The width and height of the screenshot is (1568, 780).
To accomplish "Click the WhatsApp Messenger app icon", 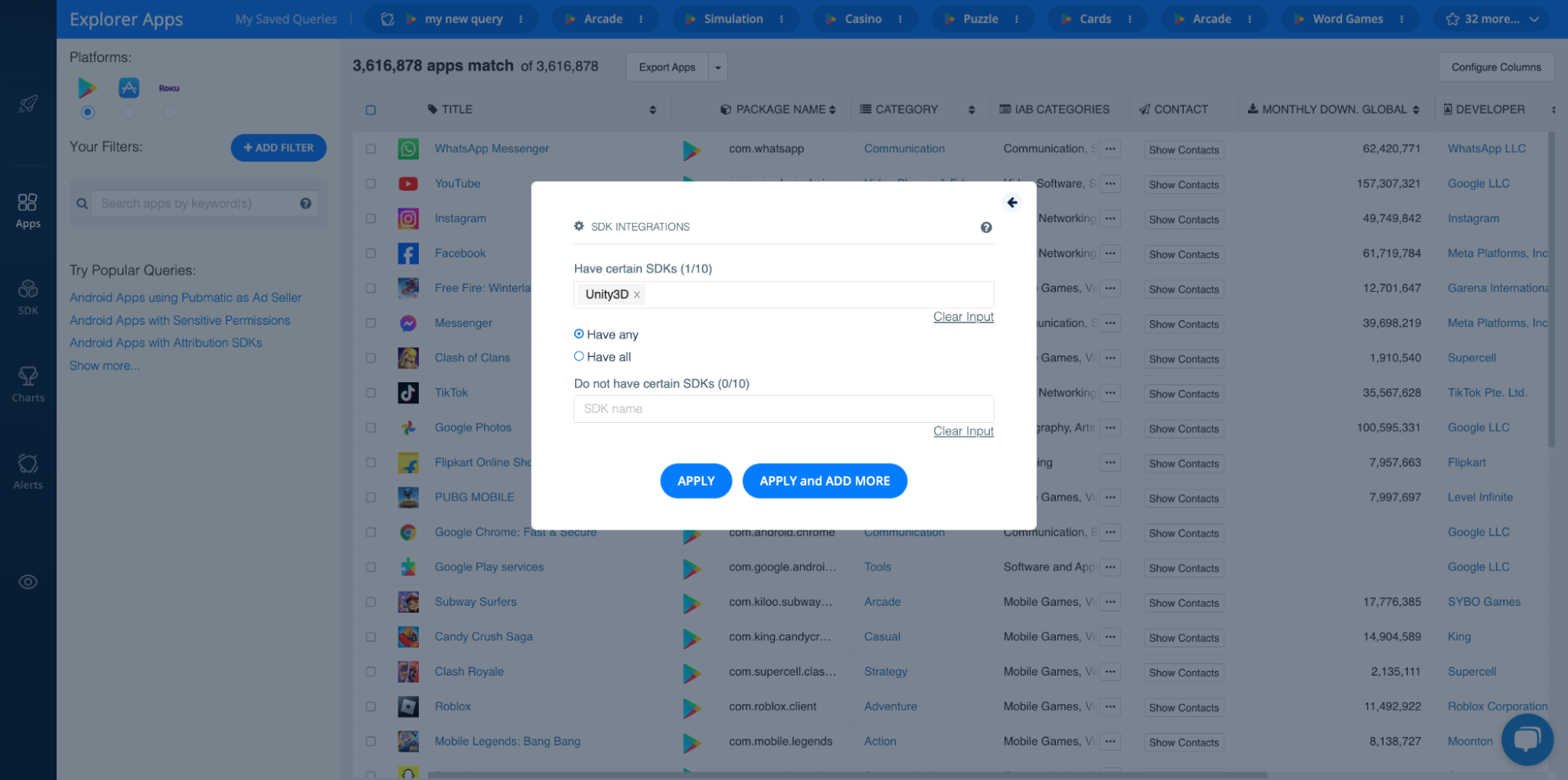I will (x=408, y=149).
